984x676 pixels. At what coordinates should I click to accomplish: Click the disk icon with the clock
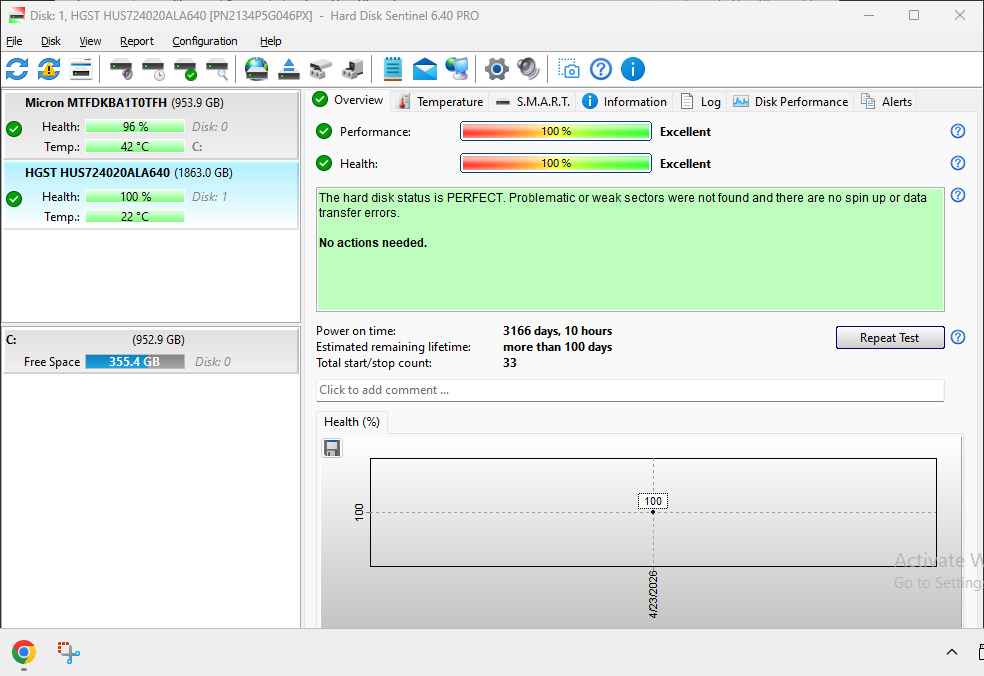(153, 69)
